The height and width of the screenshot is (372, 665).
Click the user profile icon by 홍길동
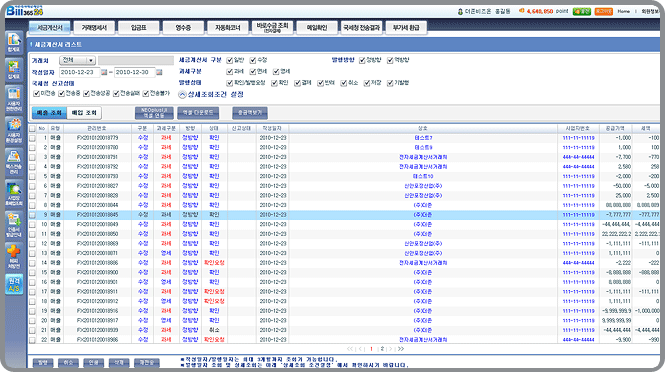tap(460, 11)
